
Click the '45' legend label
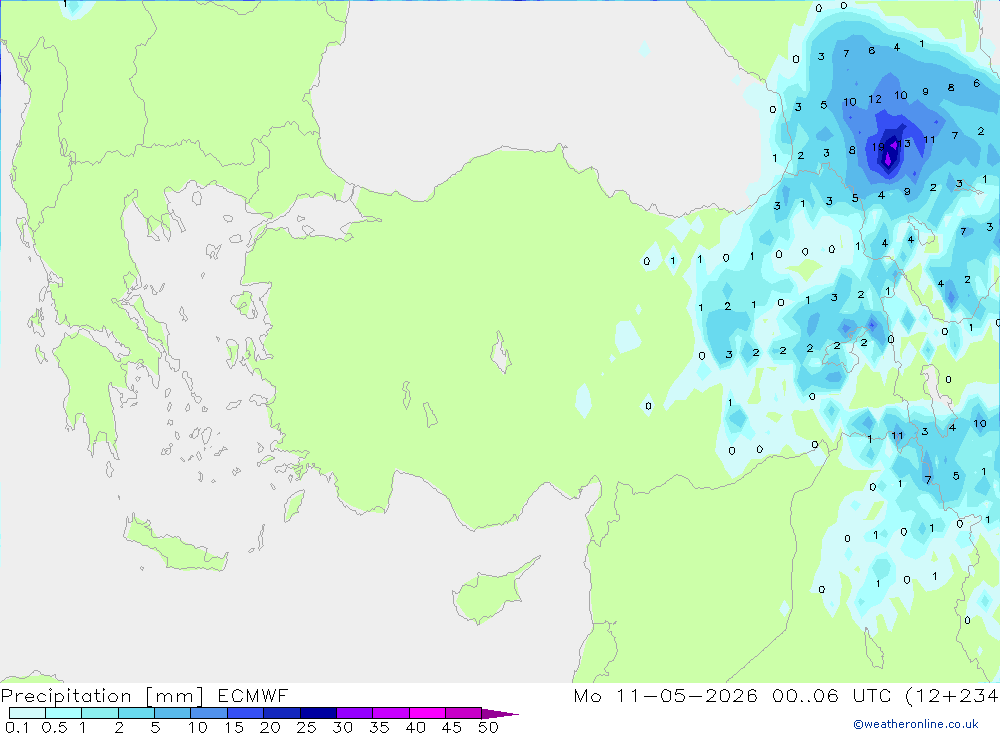pos(452,727)
